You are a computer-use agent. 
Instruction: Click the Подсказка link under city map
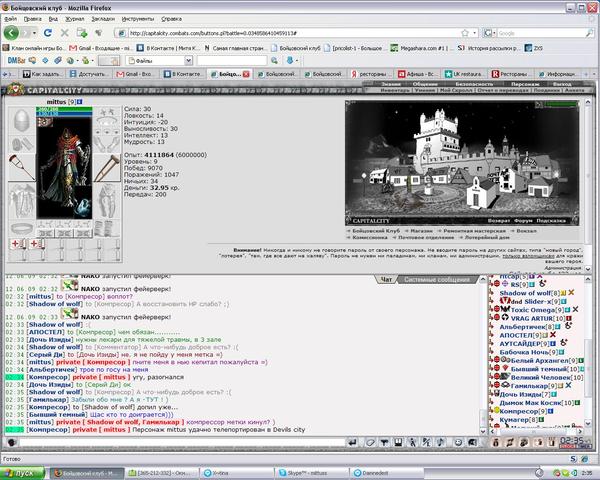(551, 220)
